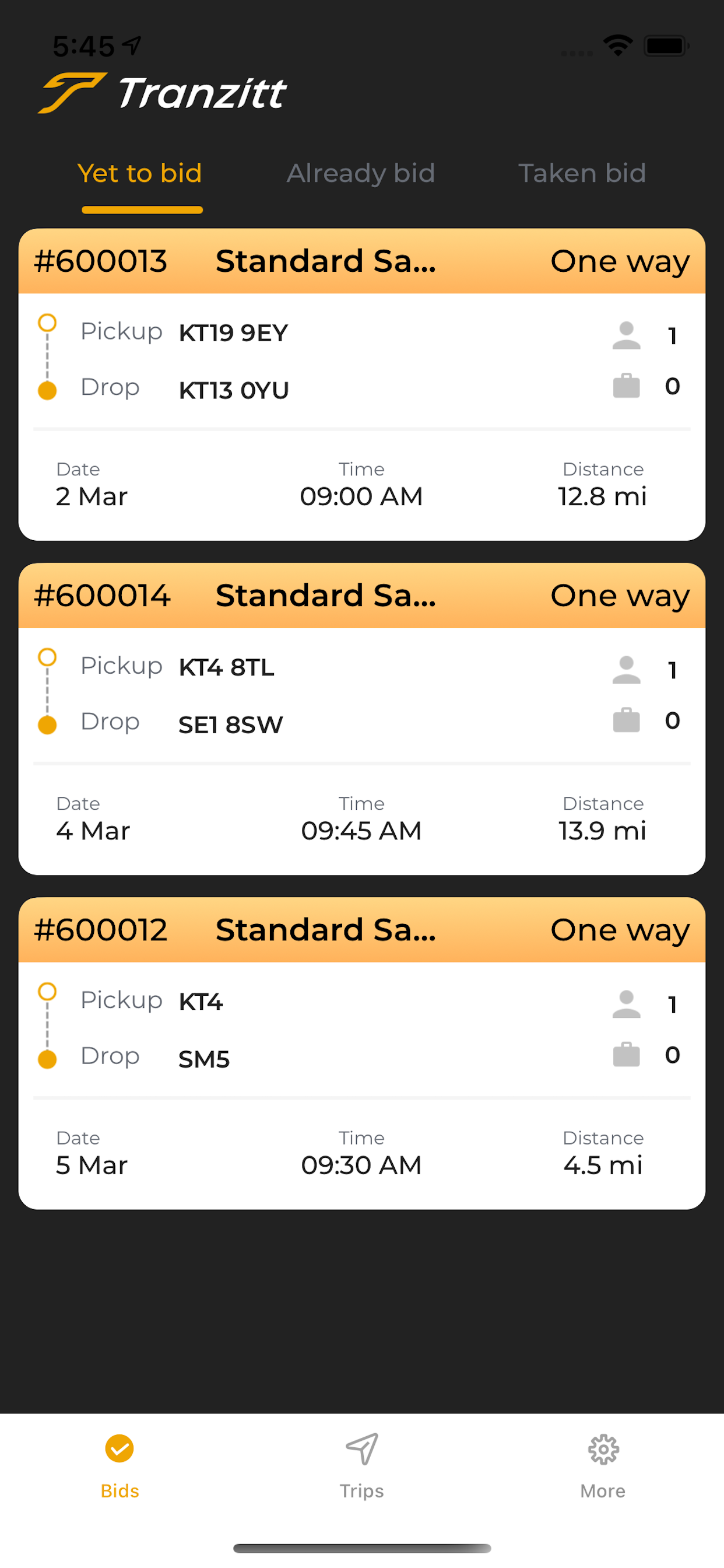Open trip #600012 header
724x1568 pixels.
pyautogui.click(x=362, y=929)
